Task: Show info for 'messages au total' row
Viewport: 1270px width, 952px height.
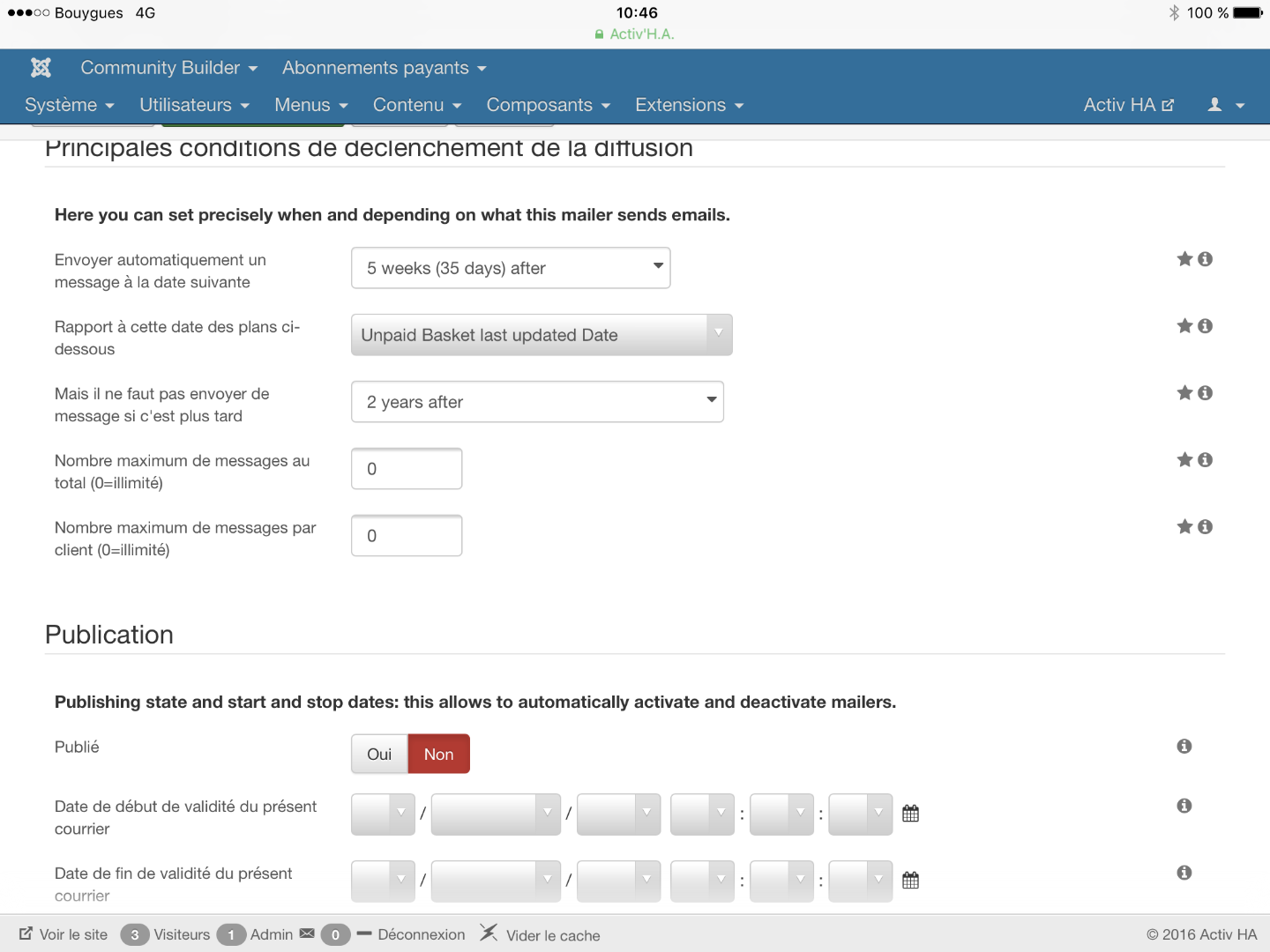Action: tap(1206, 460)
